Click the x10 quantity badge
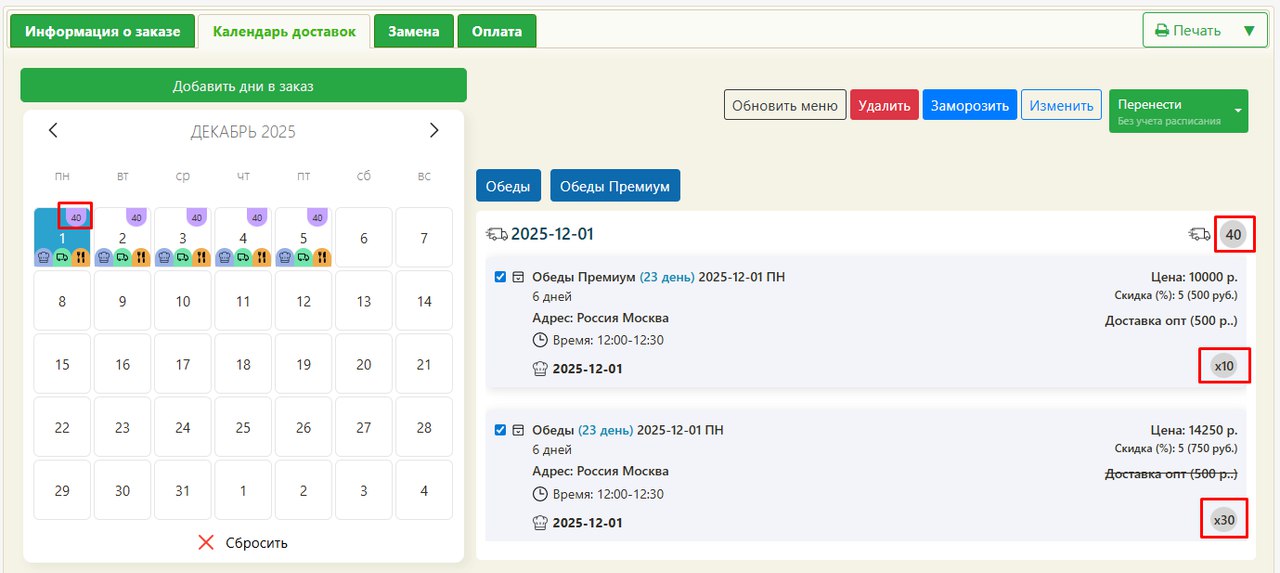Screen dimensions: 1280x573 coord(1224,367)
